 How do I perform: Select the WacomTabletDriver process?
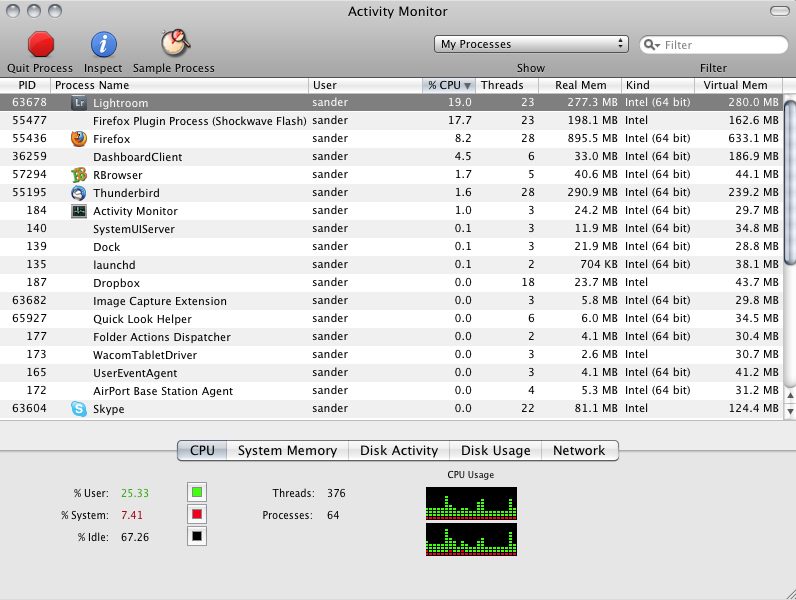click(x=391, y=354)
